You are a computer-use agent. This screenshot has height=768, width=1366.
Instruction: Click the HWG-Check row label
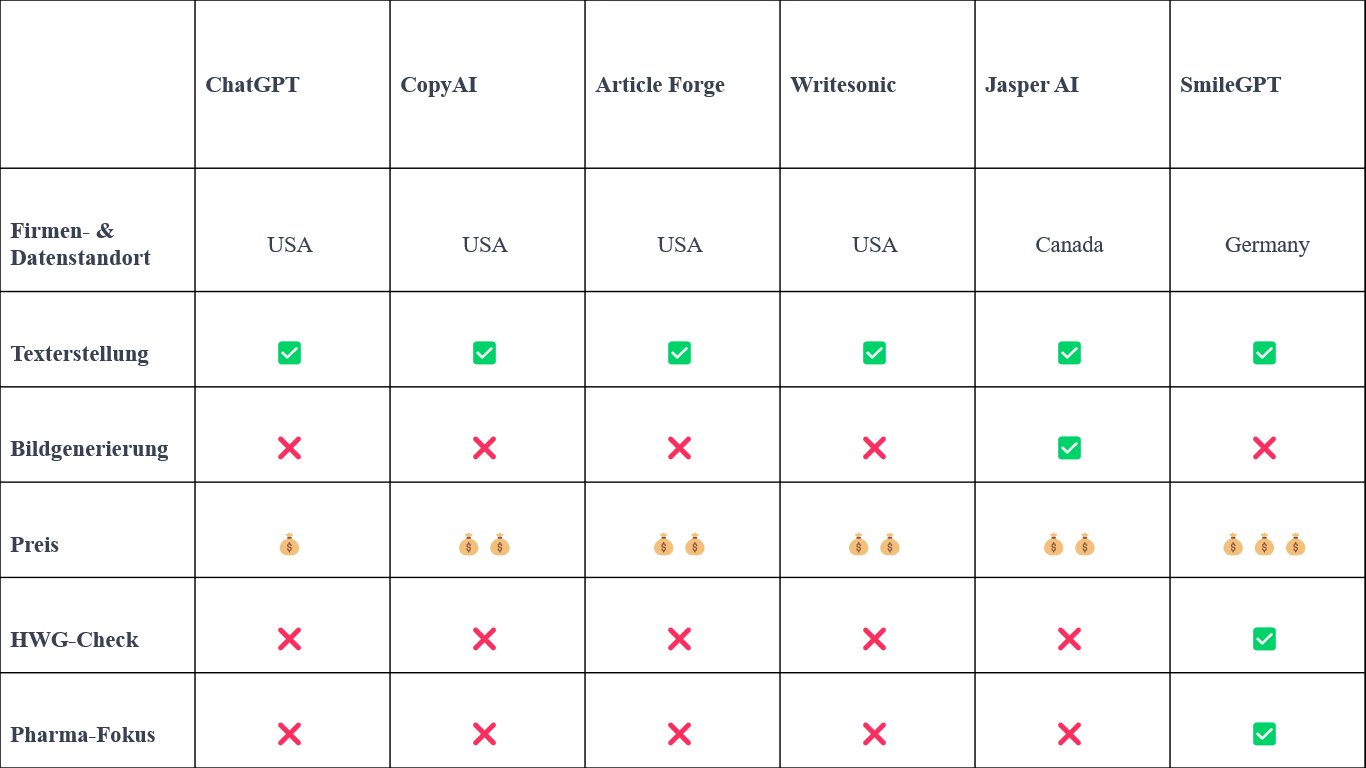coord(75,640)
